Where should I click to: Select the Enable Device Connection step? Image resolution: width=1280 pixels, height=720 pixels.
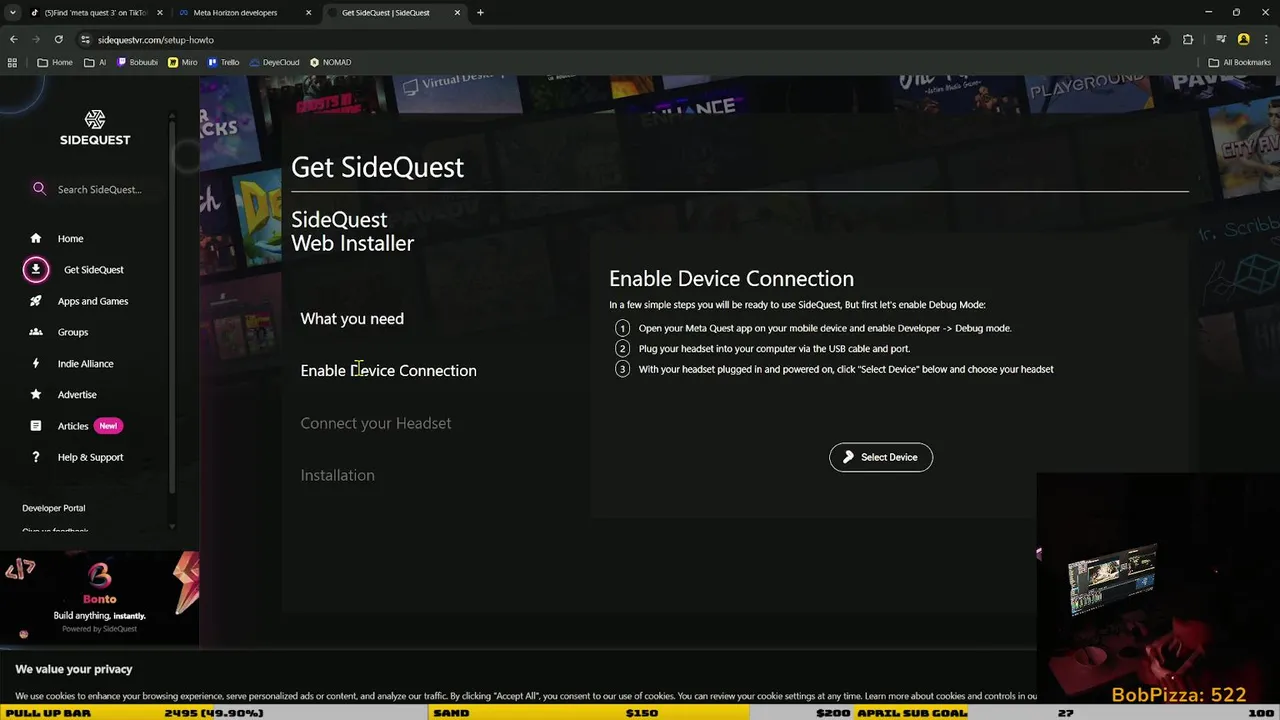pyautogui.click(x=388, y=370)
